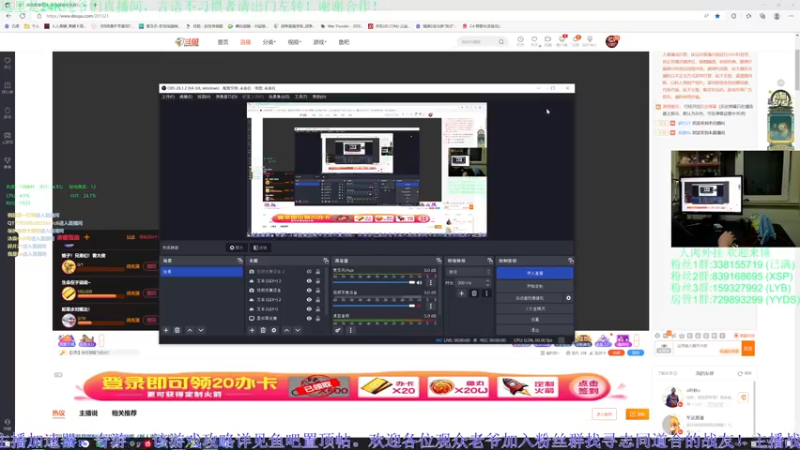
Task: Click the blue stop streaming button in OBS
Action: 535,273
